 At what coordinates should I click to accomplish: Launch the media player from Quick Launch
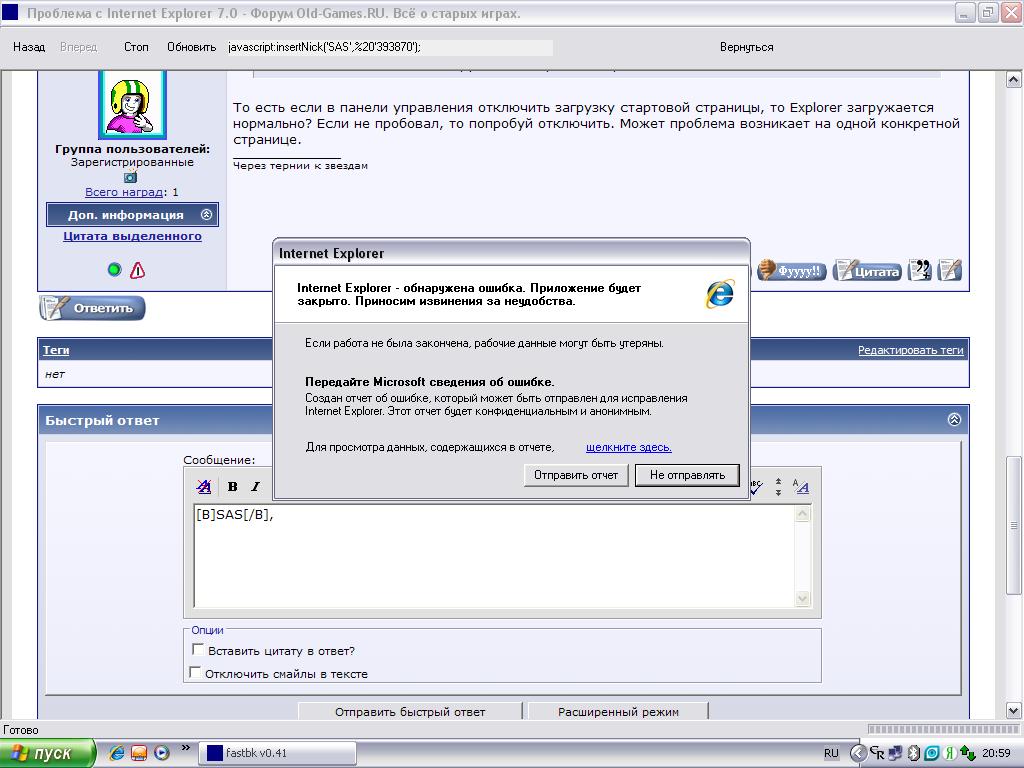pyautogui.click(x=161, y=753)
